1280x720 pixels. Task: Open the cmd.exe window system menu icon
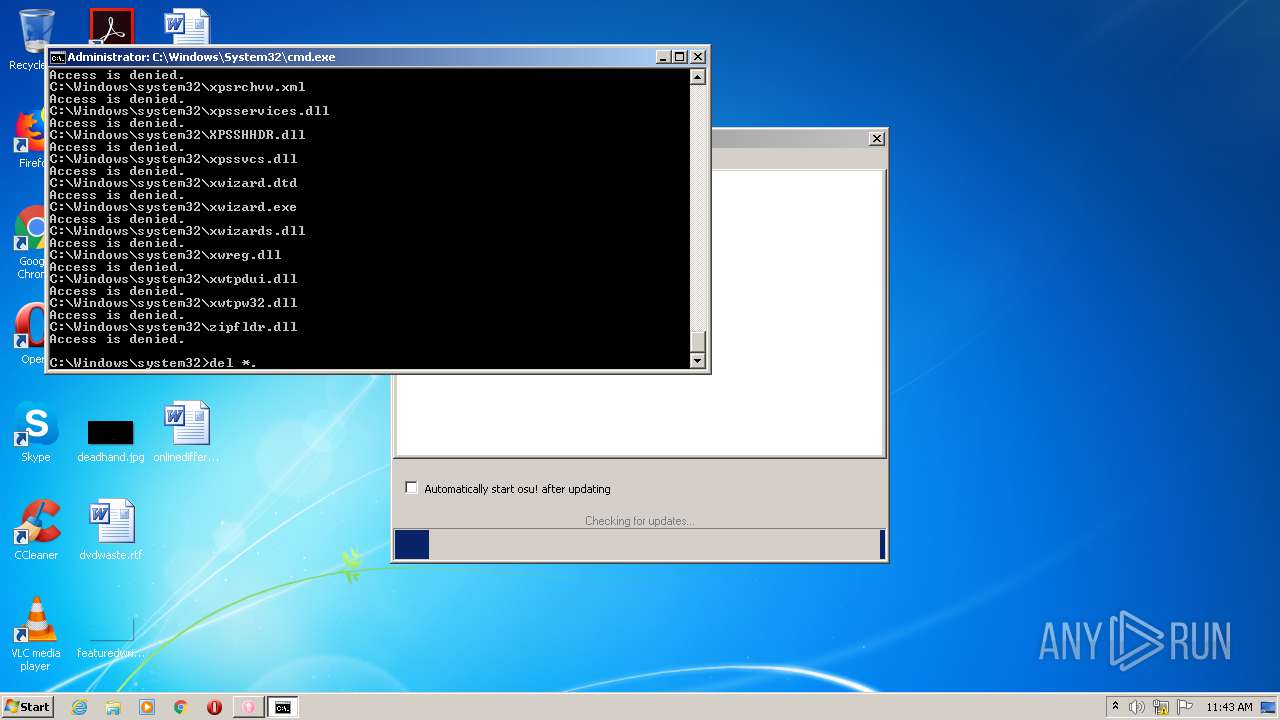point(57,57)
